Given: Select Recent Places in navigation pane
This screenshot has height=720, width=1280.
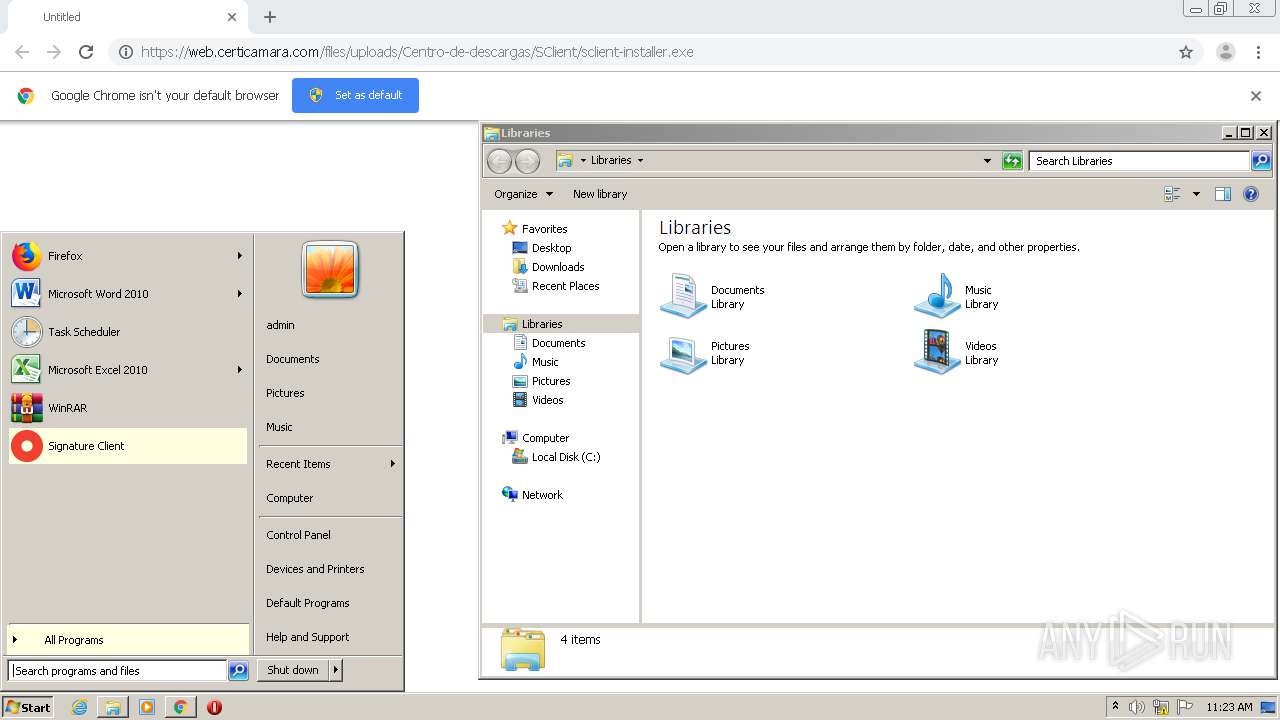Looking at the screenshot, I should tap(566, 286).
